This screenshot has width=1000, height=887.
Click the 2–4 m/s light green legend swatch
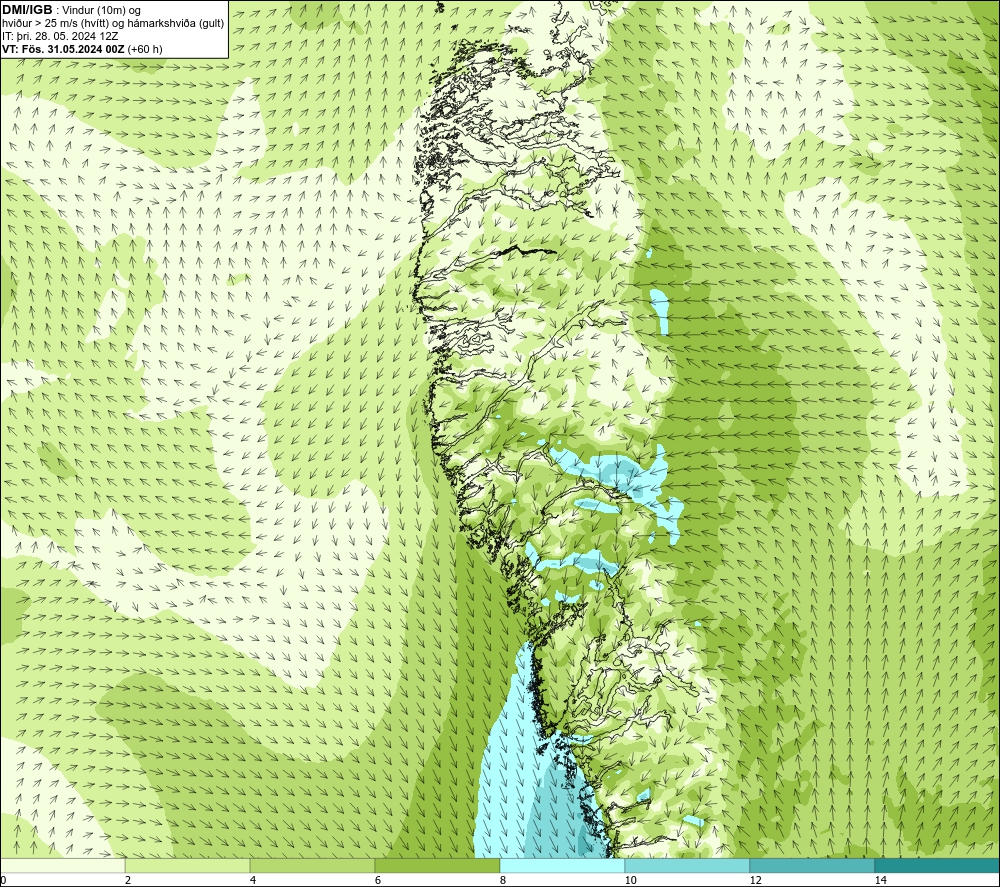pos(188,865)
